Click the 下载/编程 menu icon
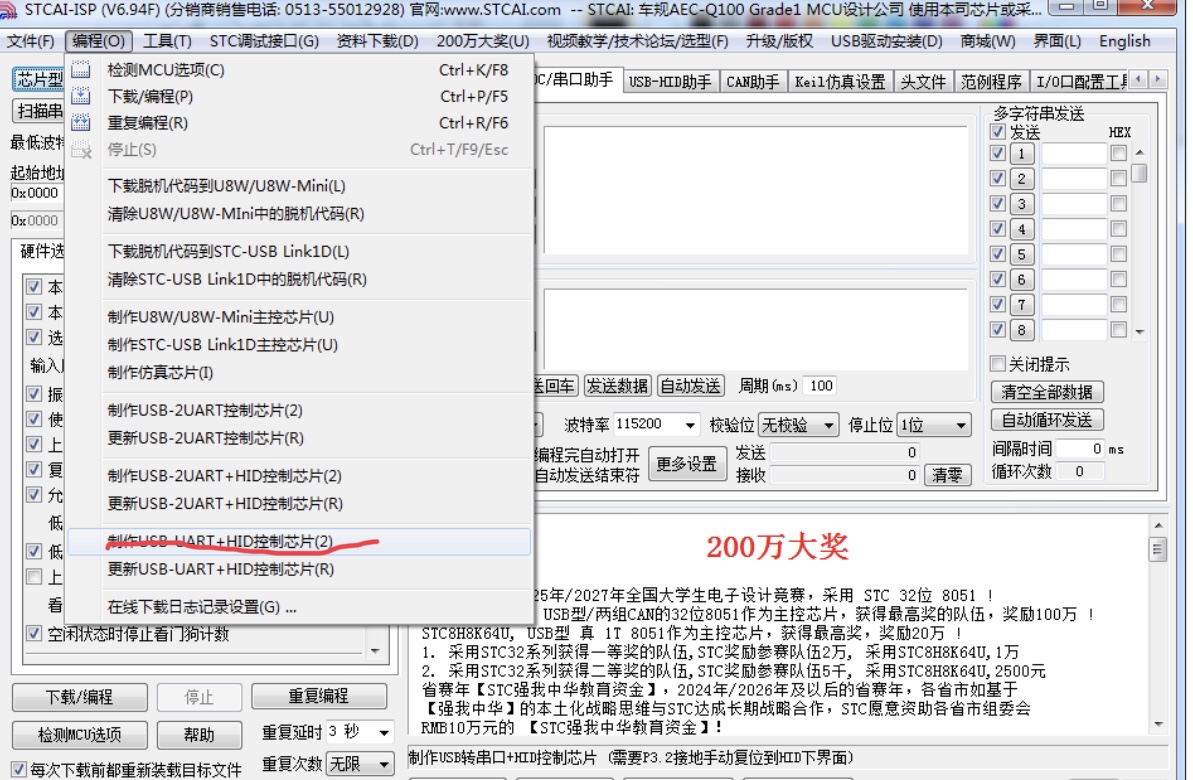 [x=81, y=97]
